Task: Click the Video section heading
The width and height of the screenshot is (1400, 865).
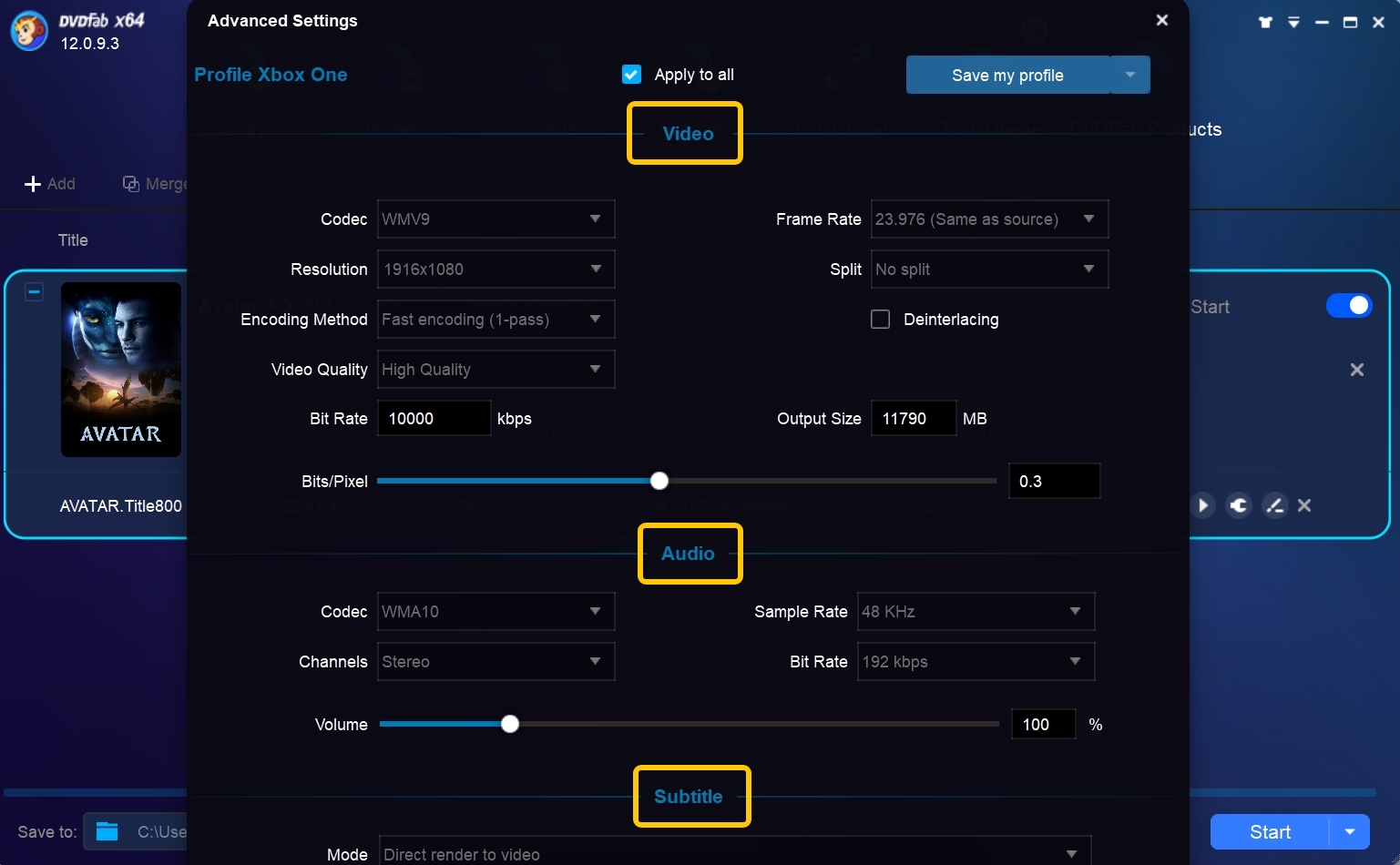Action: 688,134
